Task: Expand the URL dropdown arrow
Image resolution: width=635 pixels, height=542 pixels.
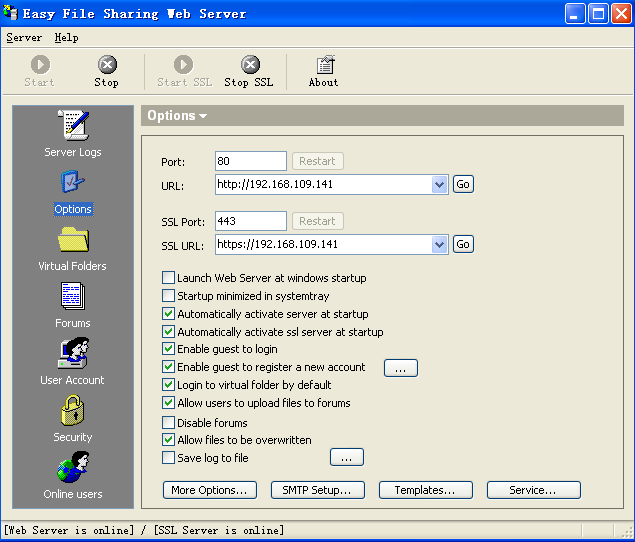Action: point(439,185)
